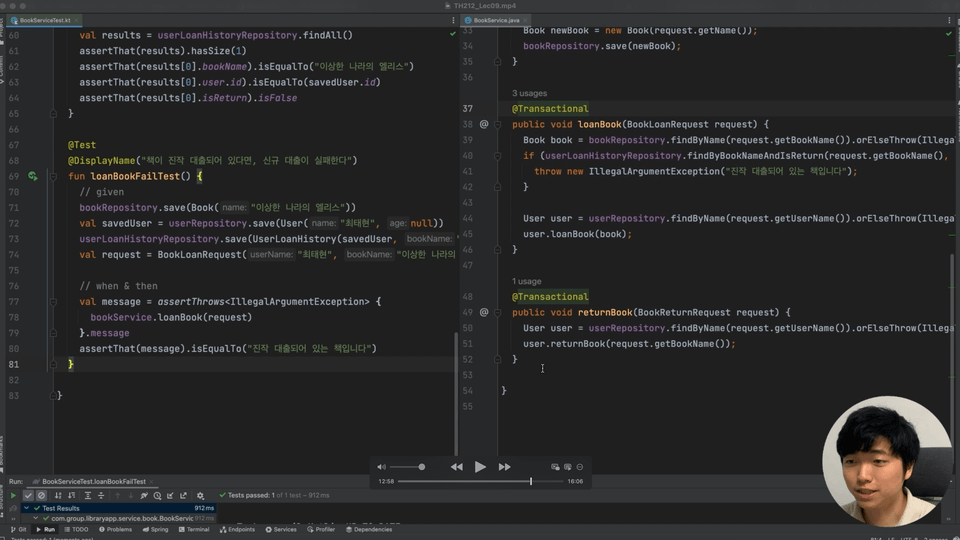Click the fast-forward button in video controls
The width and height of the screenshot is (960, 540).
(x=504, y=467)
